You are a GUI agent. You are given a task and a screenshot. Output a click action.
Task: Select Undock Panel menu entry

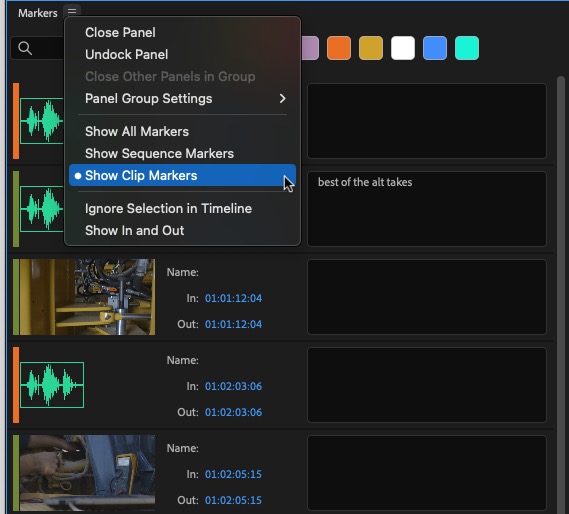(x=126, y=55)
